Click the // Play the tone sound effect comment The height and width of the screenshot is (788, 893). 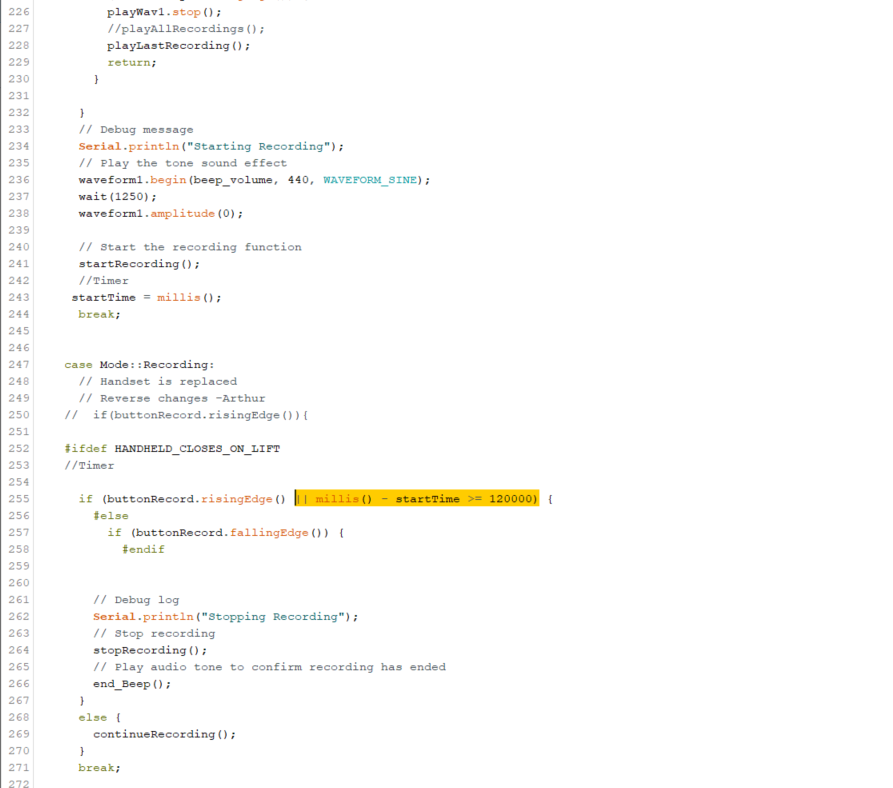183,163
